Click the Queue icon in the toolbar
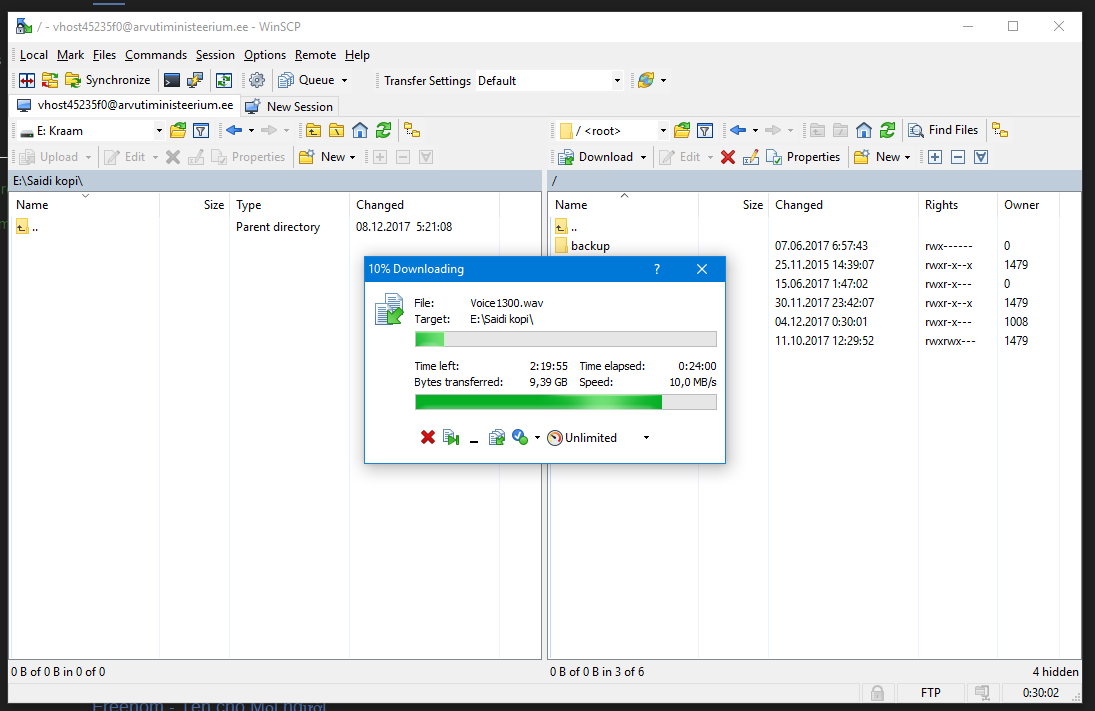This screenshot has width=1095, height=711. pos(286,80)
